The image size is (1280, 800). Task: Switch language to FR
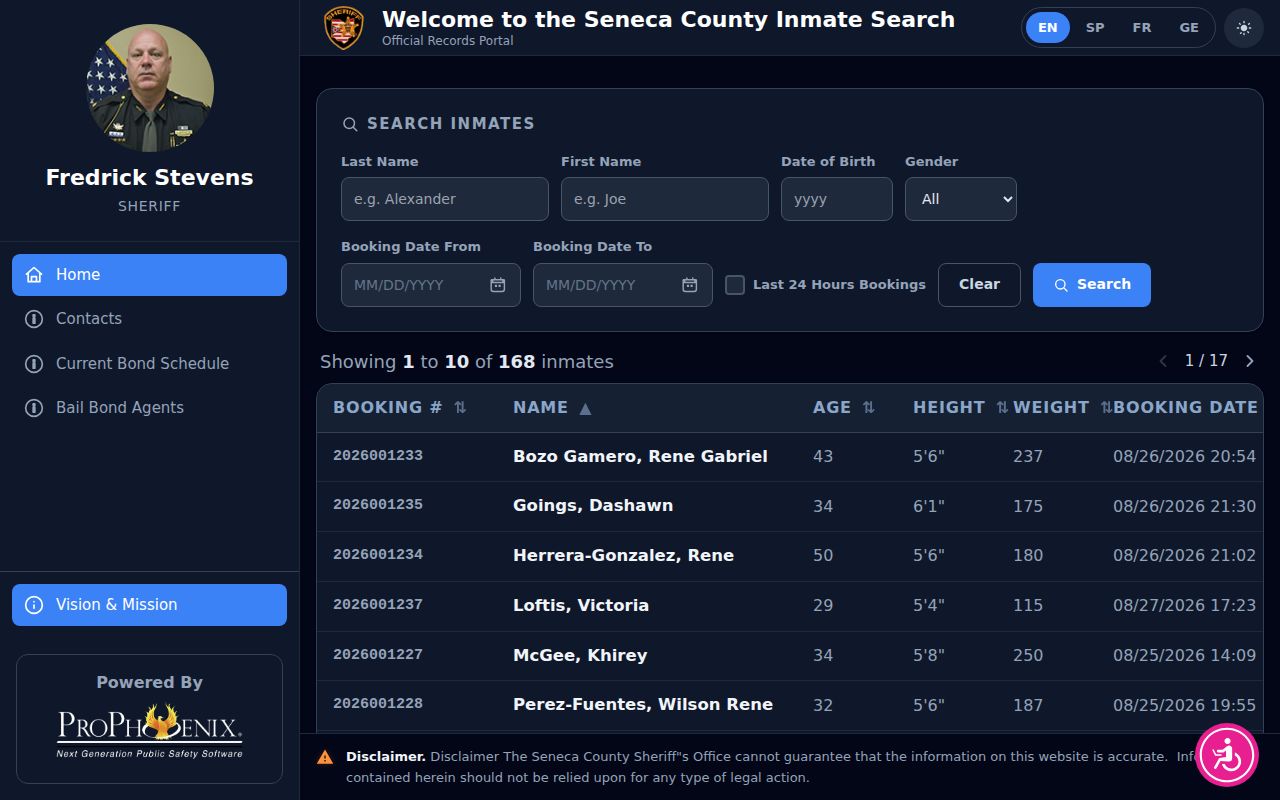click(1142, 28)
